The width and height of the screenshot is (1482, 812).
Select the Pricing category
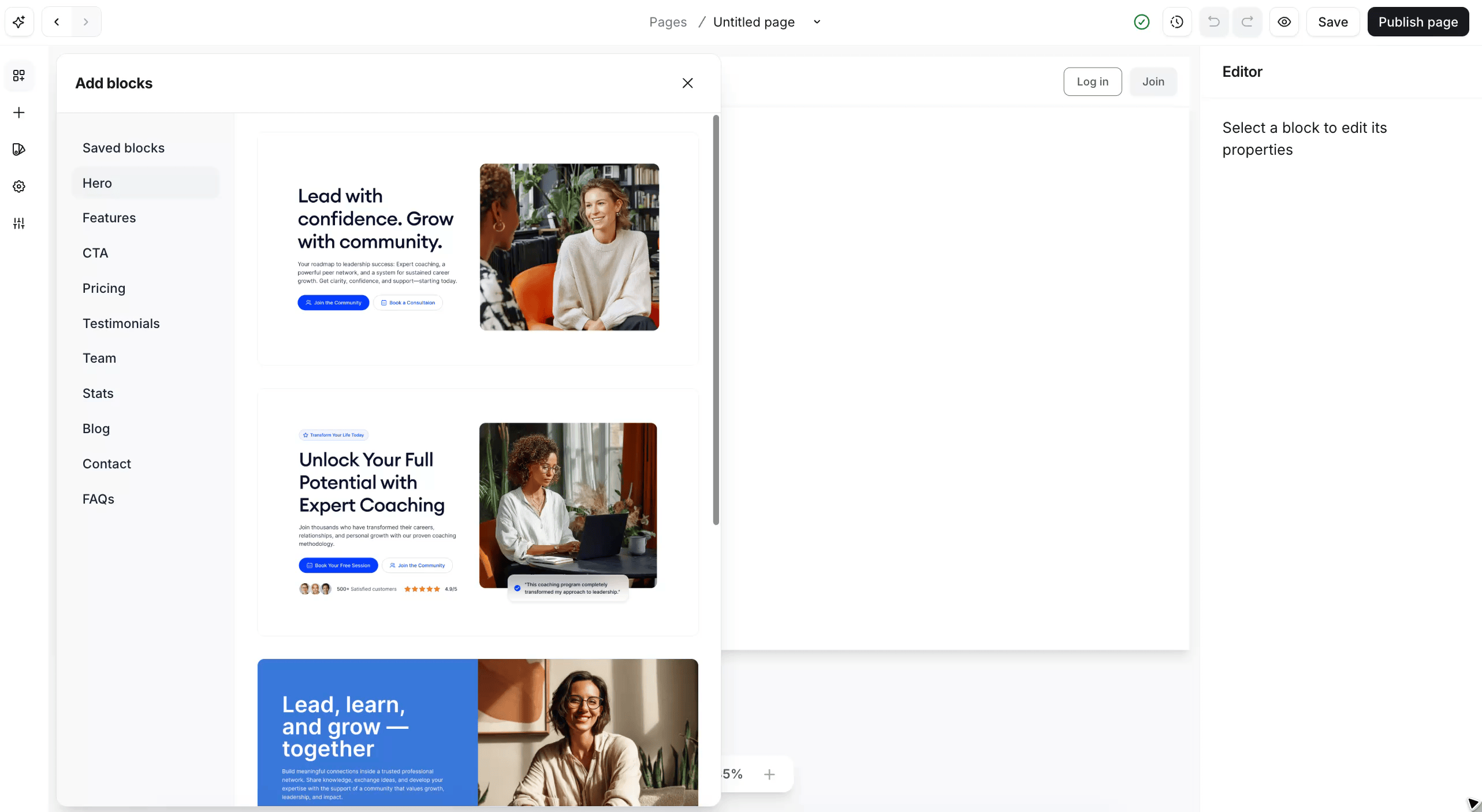click(146, 288)
